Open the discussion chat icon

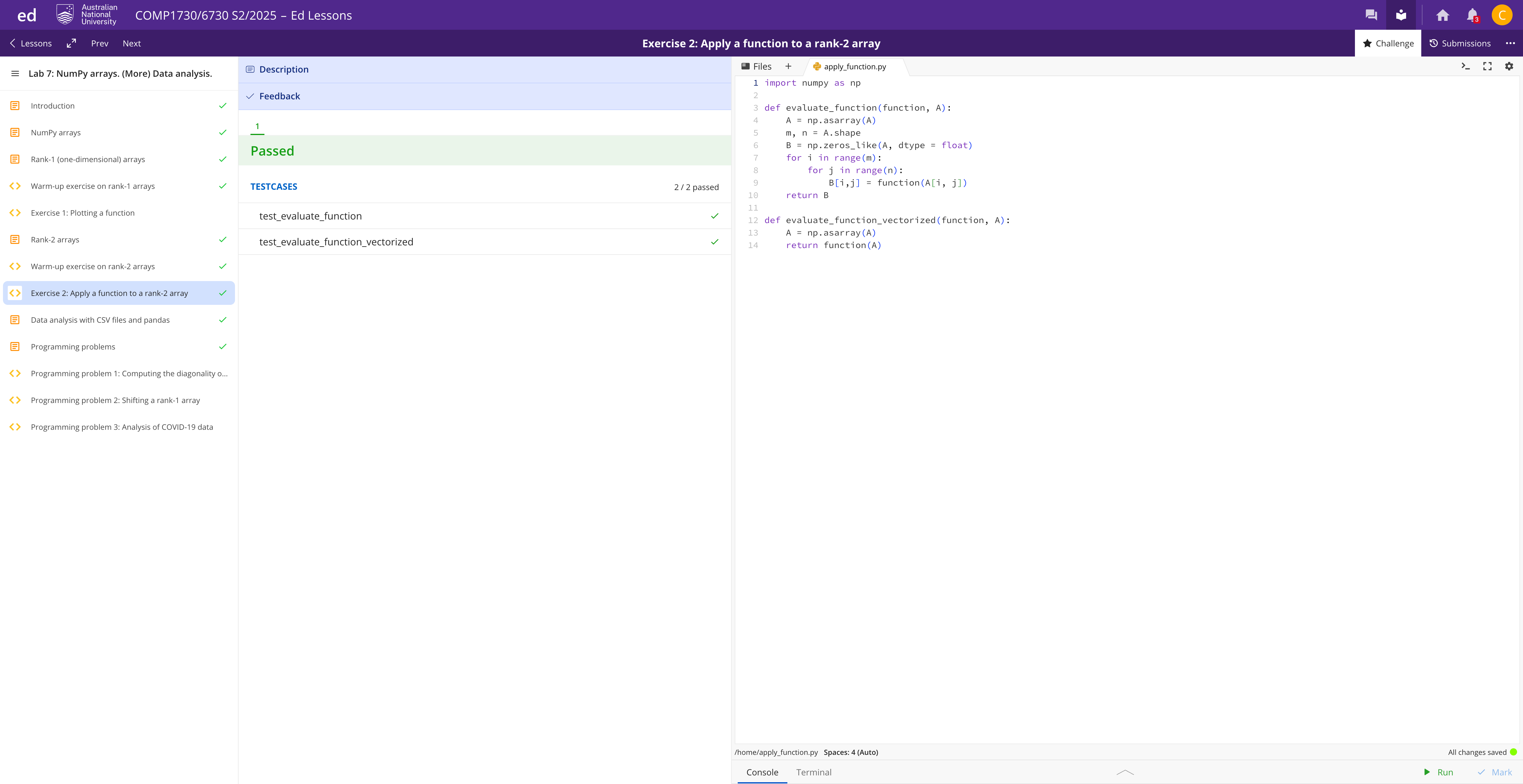pos(1371,15)
